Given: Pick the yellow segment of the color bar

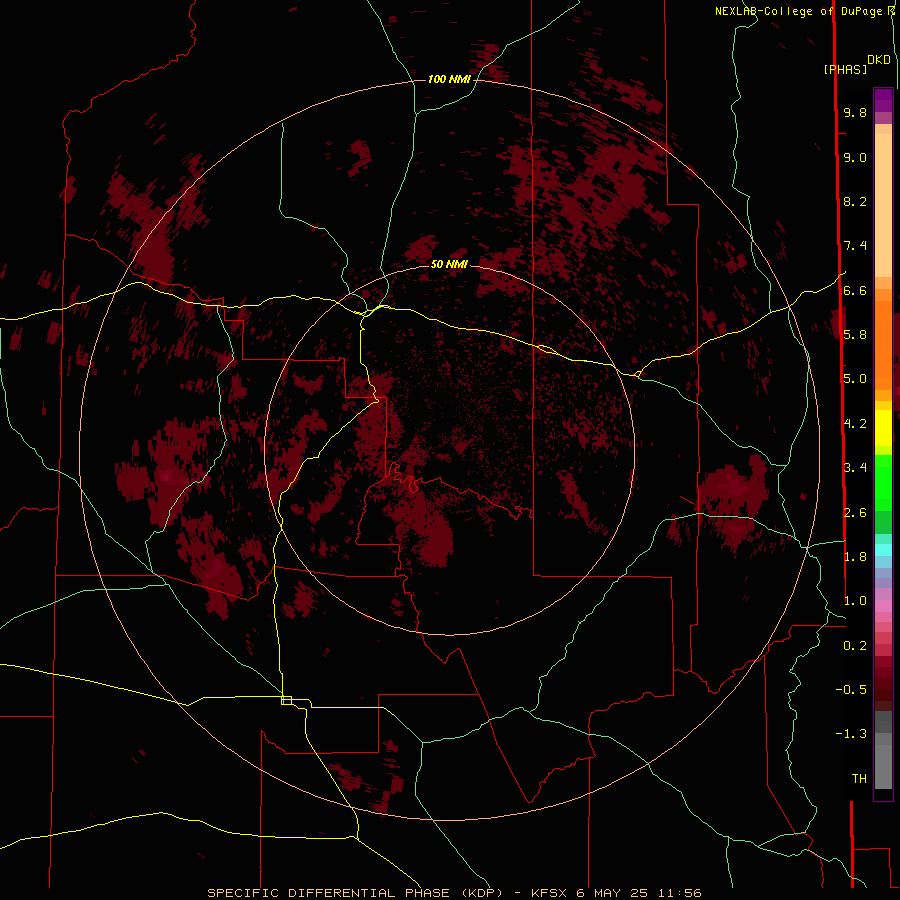Looking at the screenshot, I should click(883, 428).
